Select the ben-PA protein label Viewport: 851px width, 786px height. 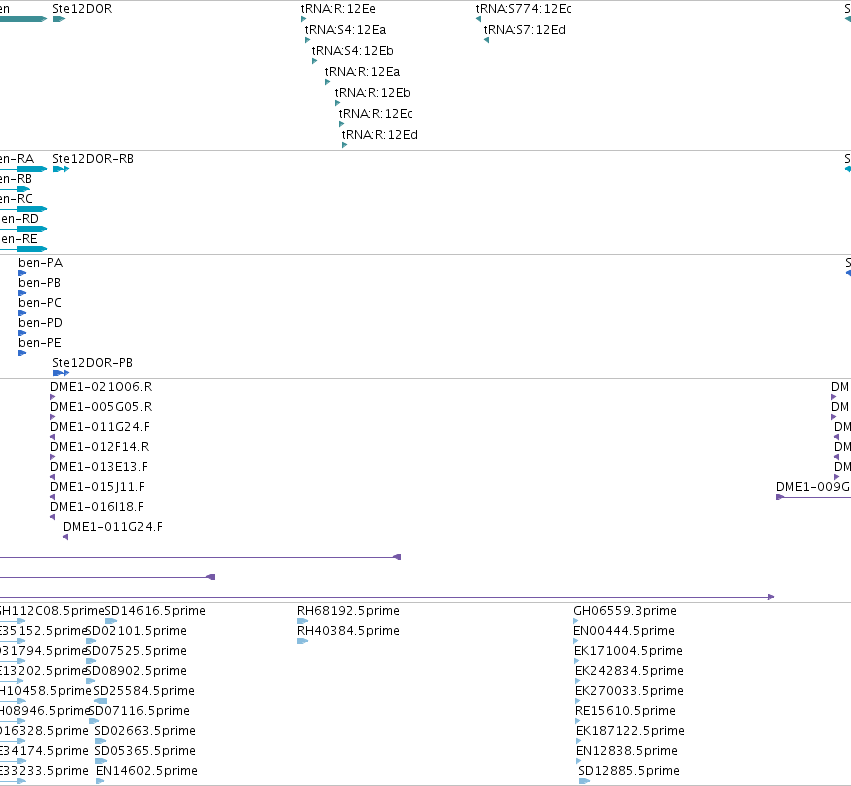40,263
